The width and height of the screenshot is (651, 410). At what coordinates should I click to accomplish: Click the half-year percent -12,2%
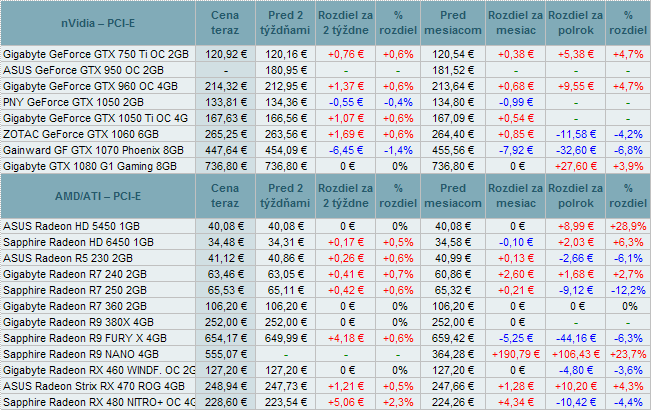click(628, 290)
